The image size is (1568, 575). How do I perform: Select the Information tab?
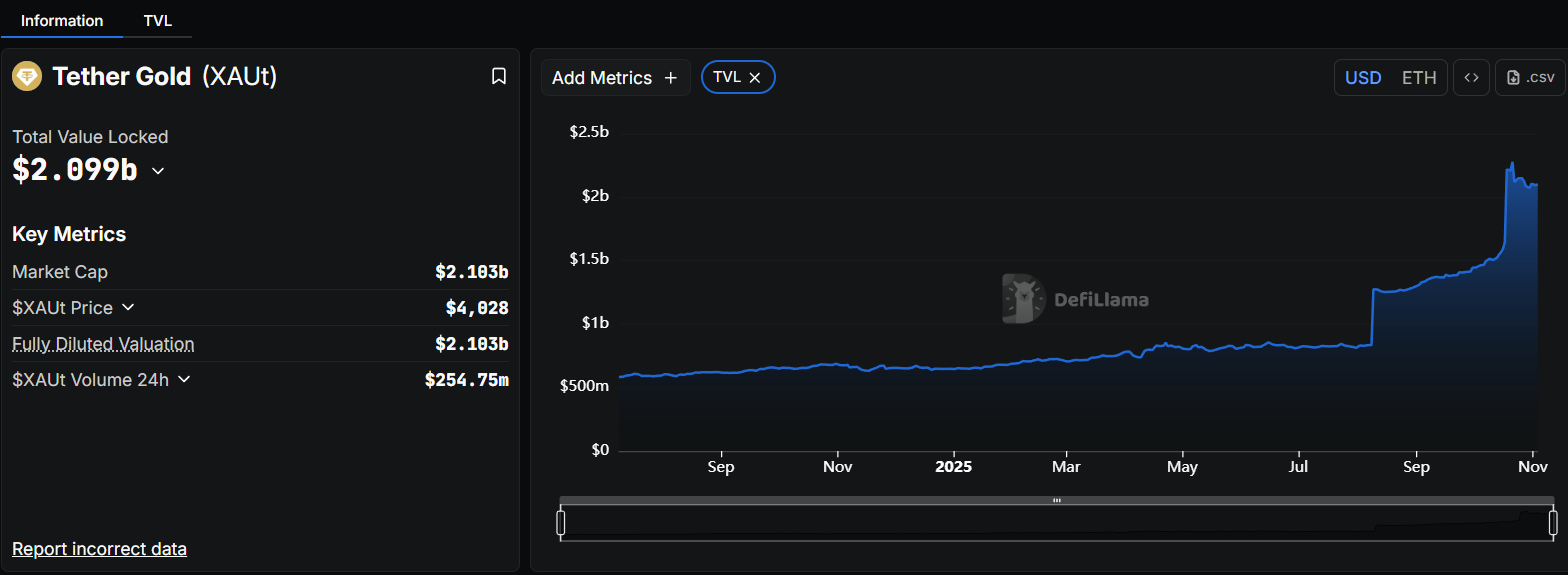coord(62,20)
